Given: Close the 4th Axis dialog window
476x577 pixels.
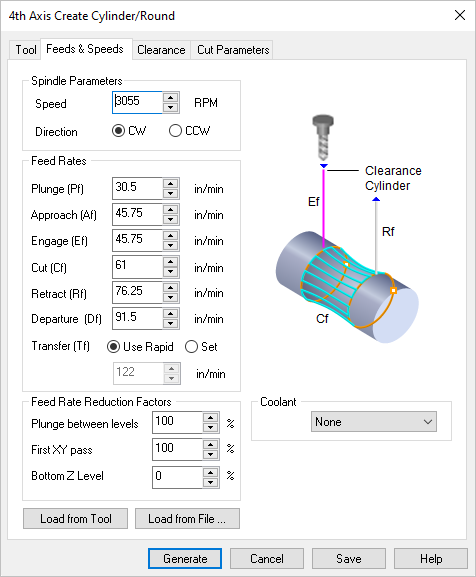Looking at the screenshot, I should click(460, 15).
